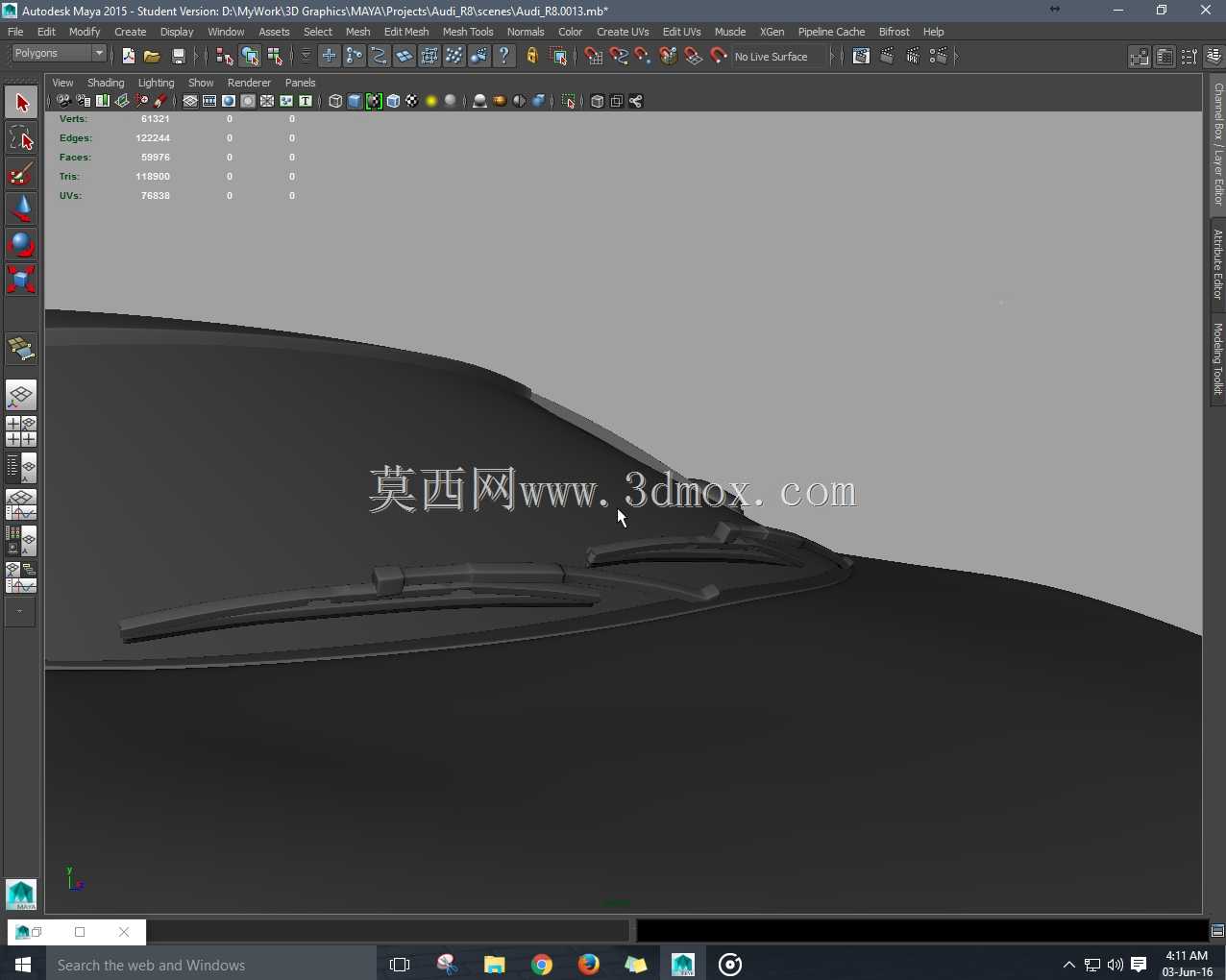Toggle Make Live magnet next to No Live Surface
The width and height of the screenshot is (1226, 980).
[x=719, y=57]
